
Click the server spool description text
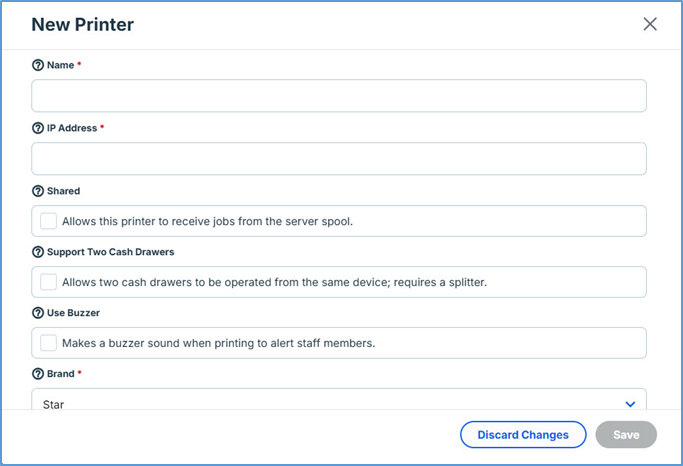[207, 221]
